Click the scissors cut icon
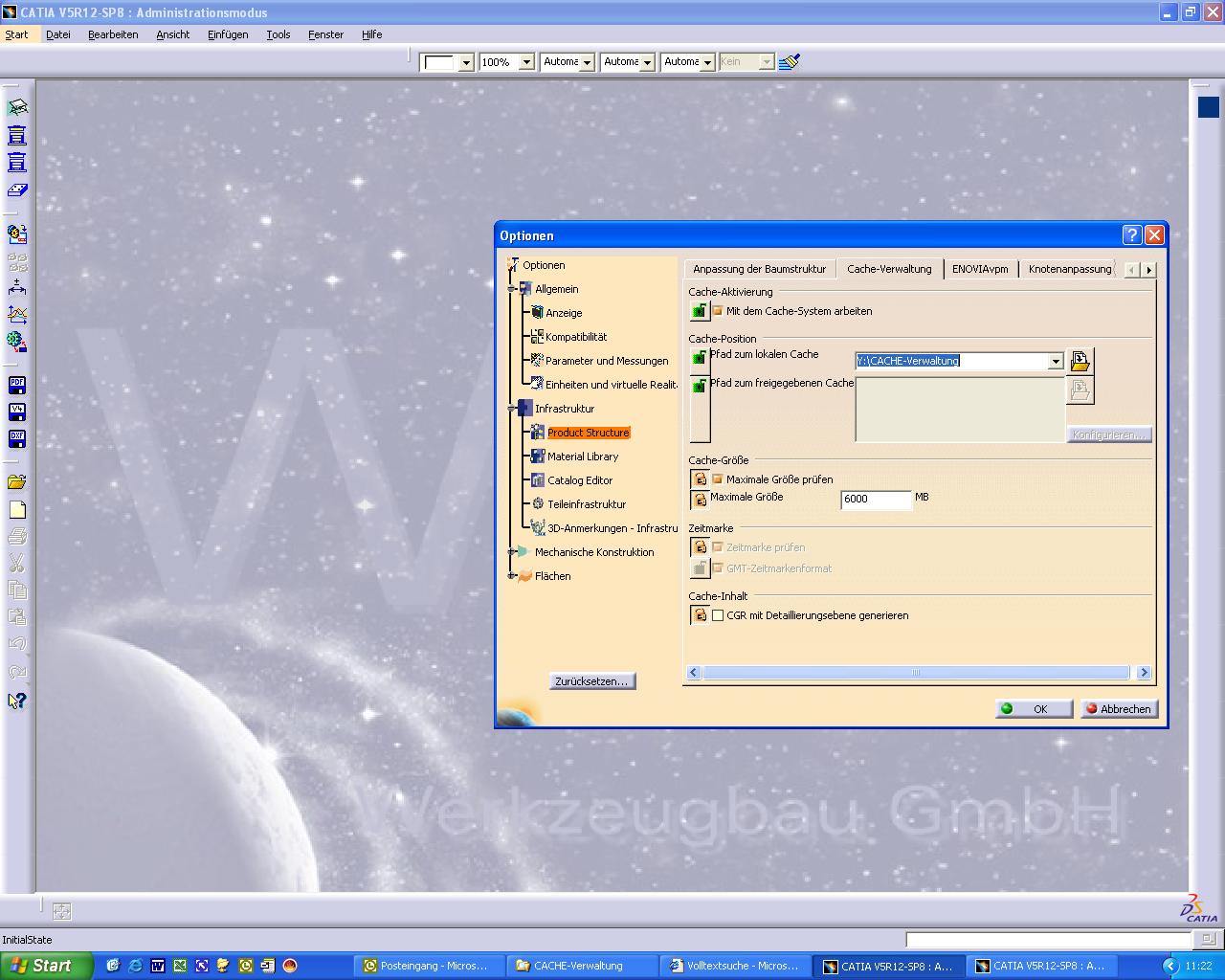 tap(17, 563)
